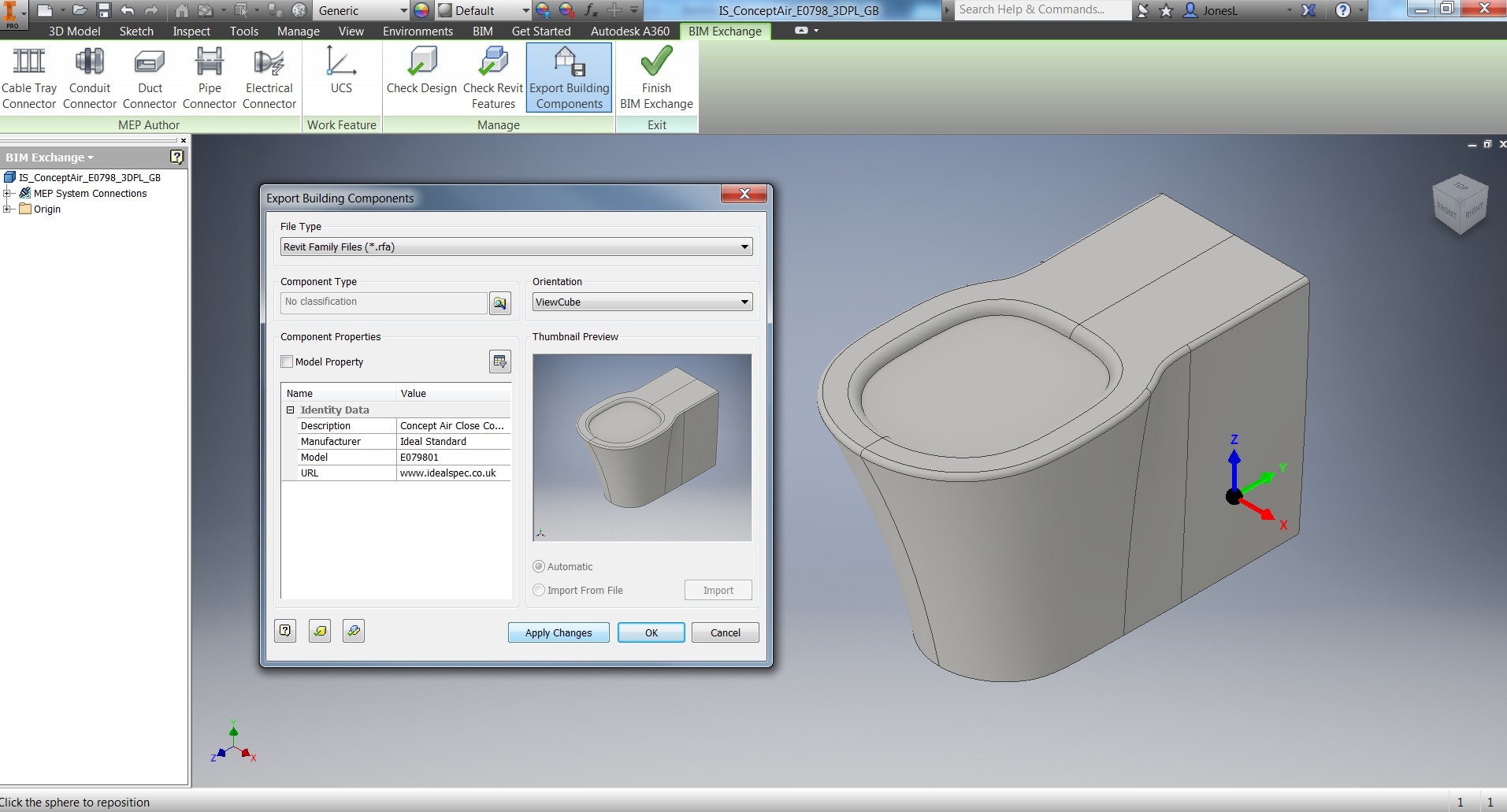Click the Apply Changes button
1507x812 pixels.
point(559,632)
